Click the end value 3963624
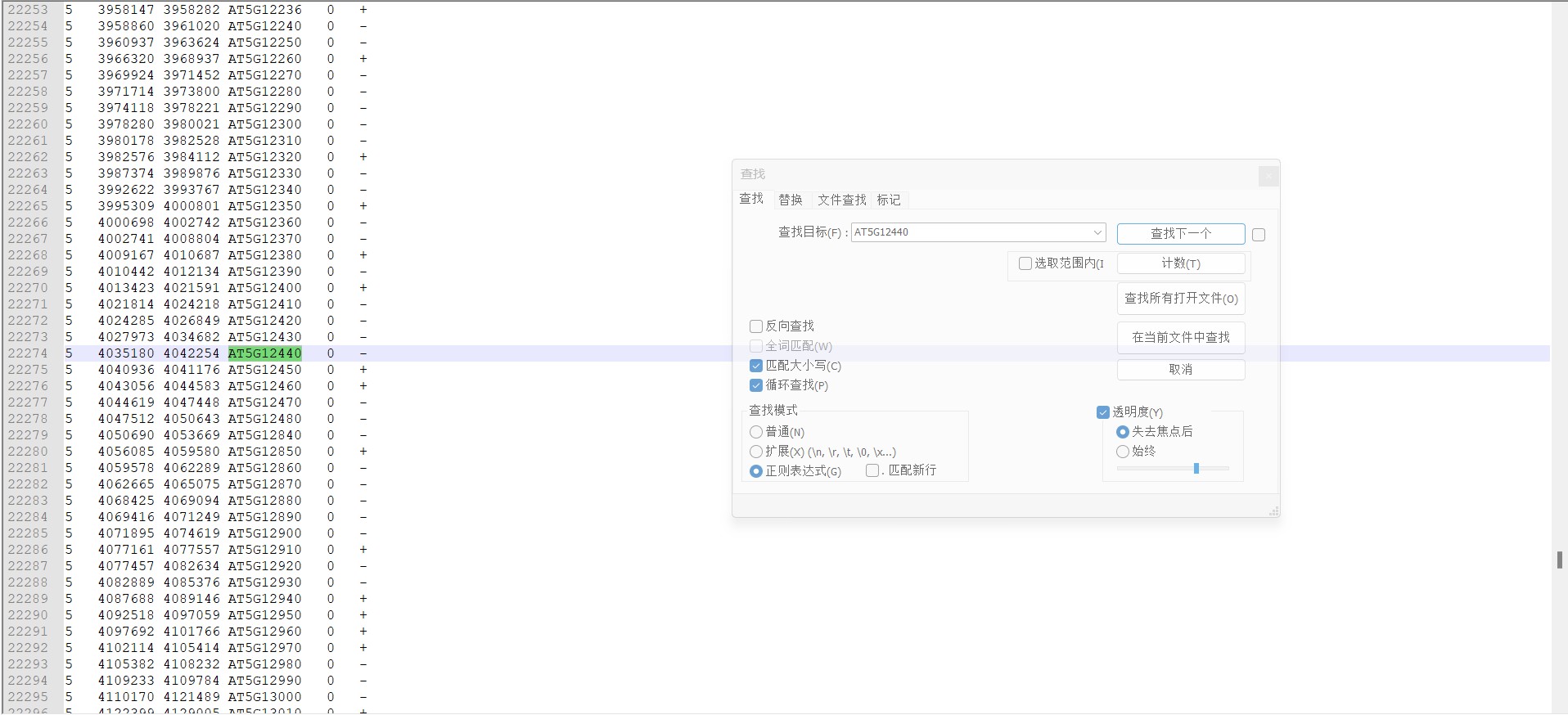The image size is (1568, 715). [191, 43]
